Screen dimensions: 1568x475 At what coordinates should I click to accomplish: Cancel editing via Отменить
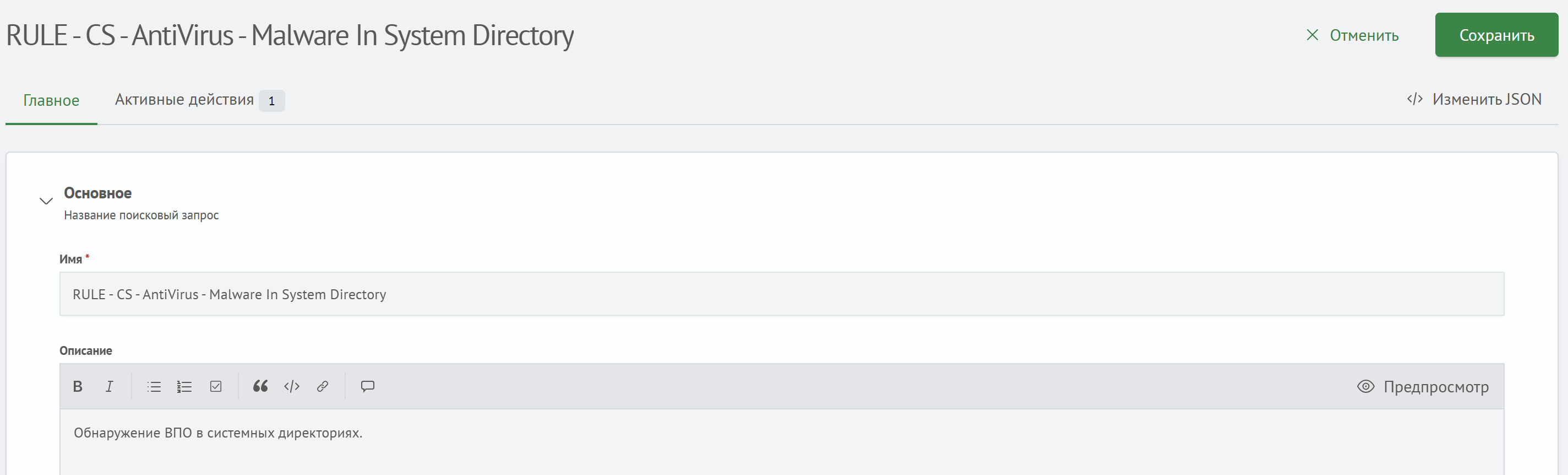(1364, 35)
